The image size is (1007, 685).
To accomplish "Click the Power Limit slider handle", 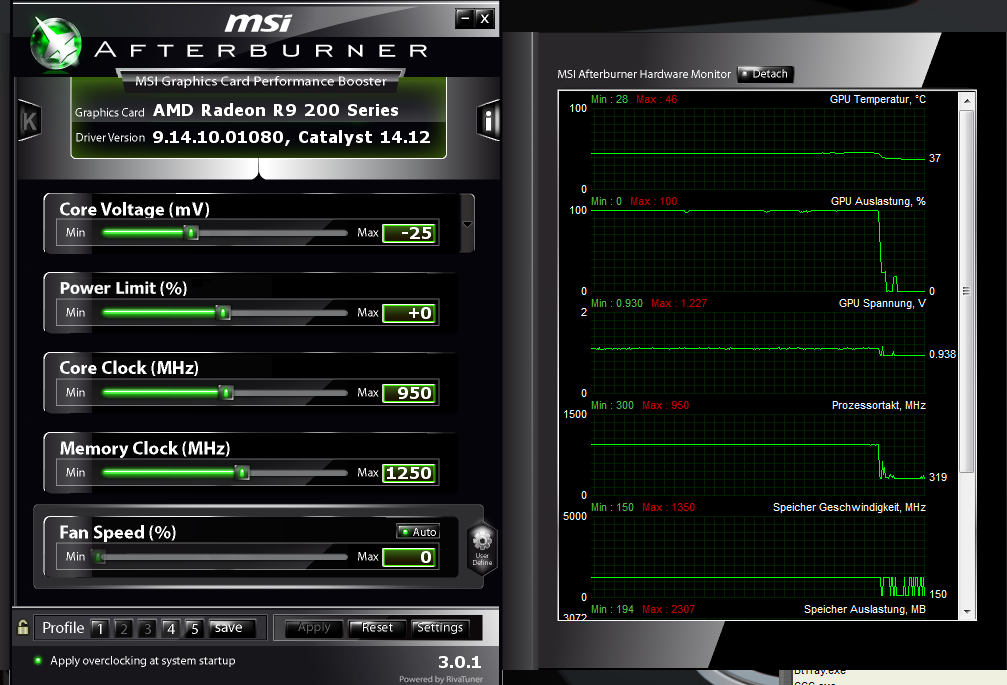I will point(223,313).
